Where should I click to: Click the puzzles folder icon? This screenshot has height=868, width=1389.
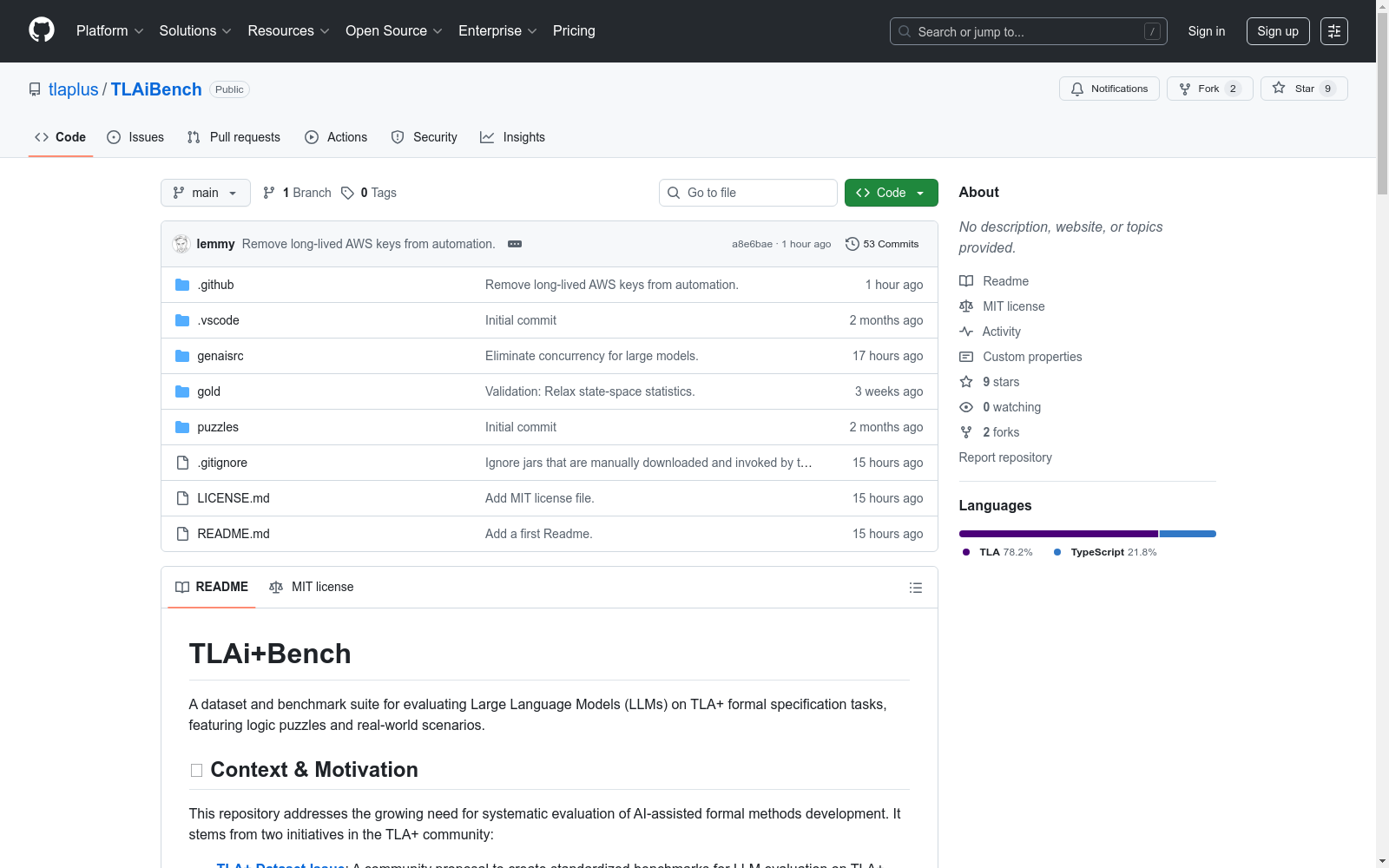pyautogui.click(x=182, y=427)
